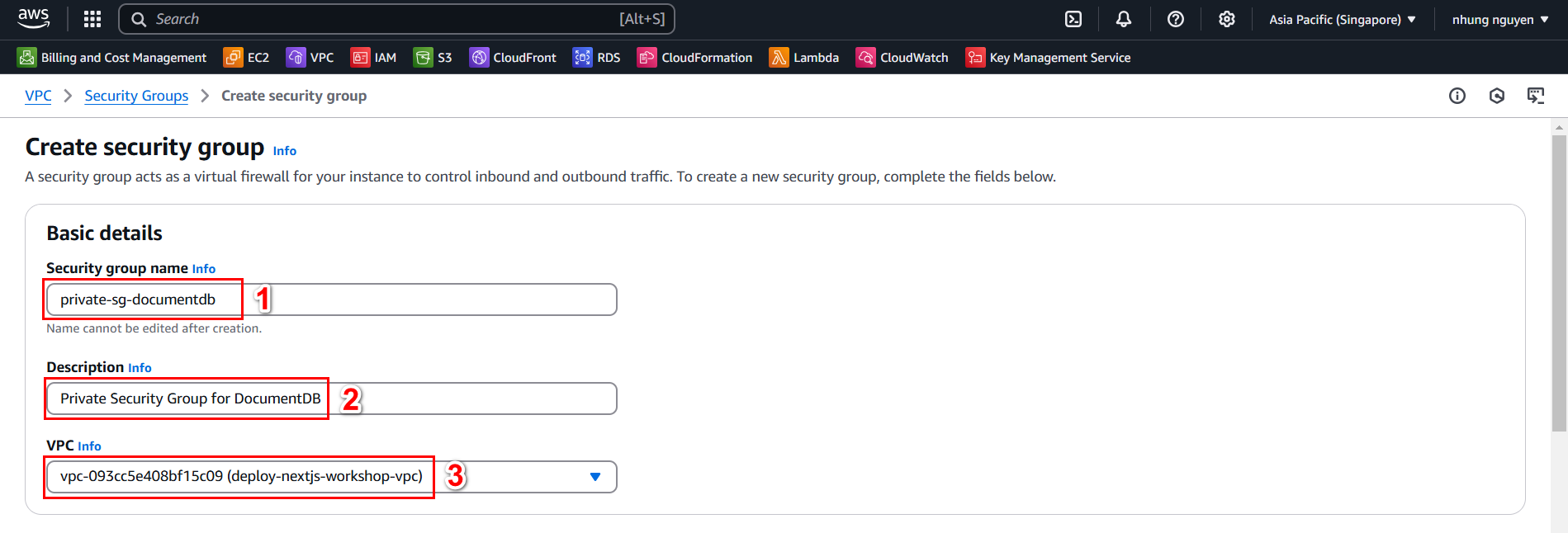Click the Security group name input field
The height and width of the screenshot is (533, 1568).
(x=331, y=300)
